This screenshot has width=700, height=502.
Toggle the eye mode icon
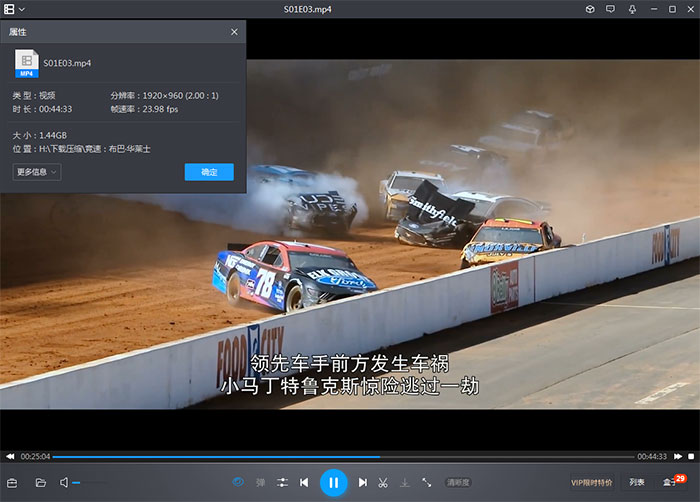(x=238, y=482)
